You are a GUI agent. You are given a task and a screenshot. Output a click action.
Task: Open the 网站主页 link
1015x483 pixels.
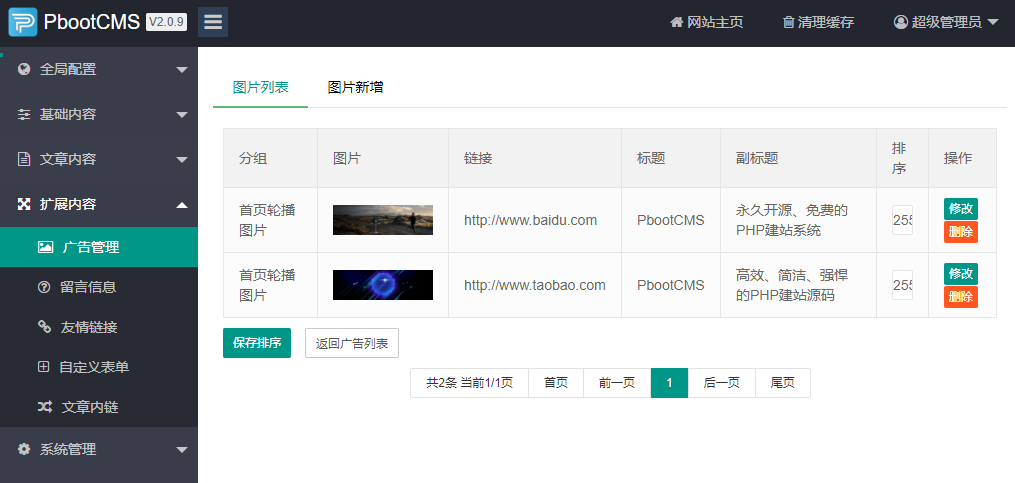coord(707,22)
